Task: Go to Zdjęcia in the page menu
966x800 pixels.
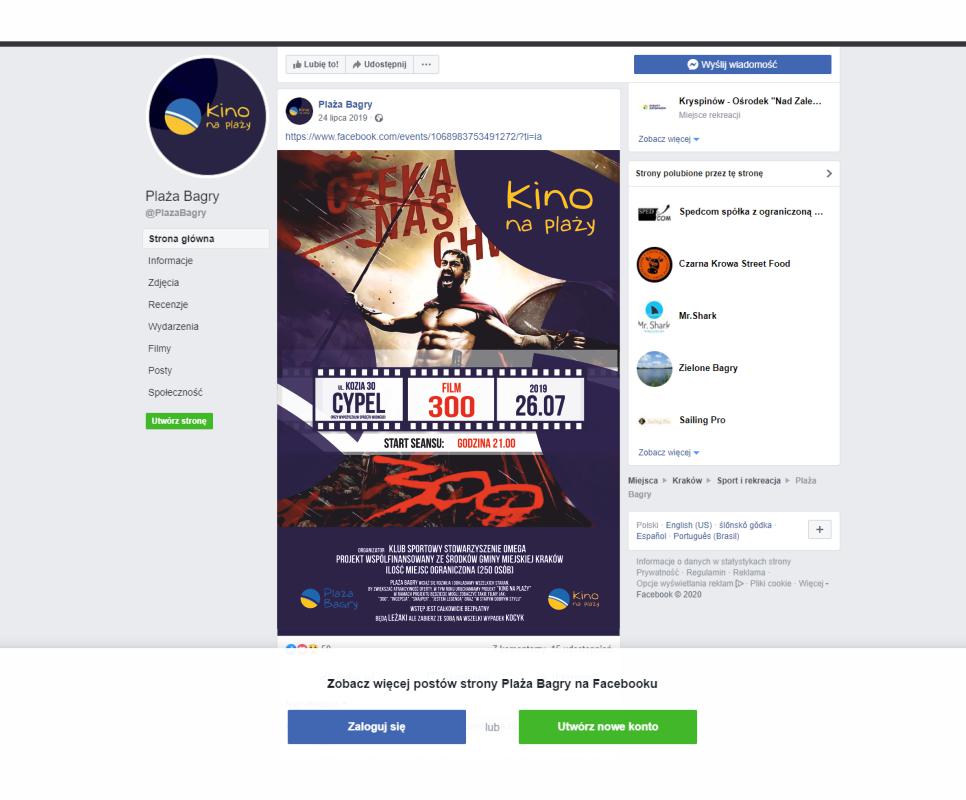Action: pyautogui.click(x=163, y=283)
